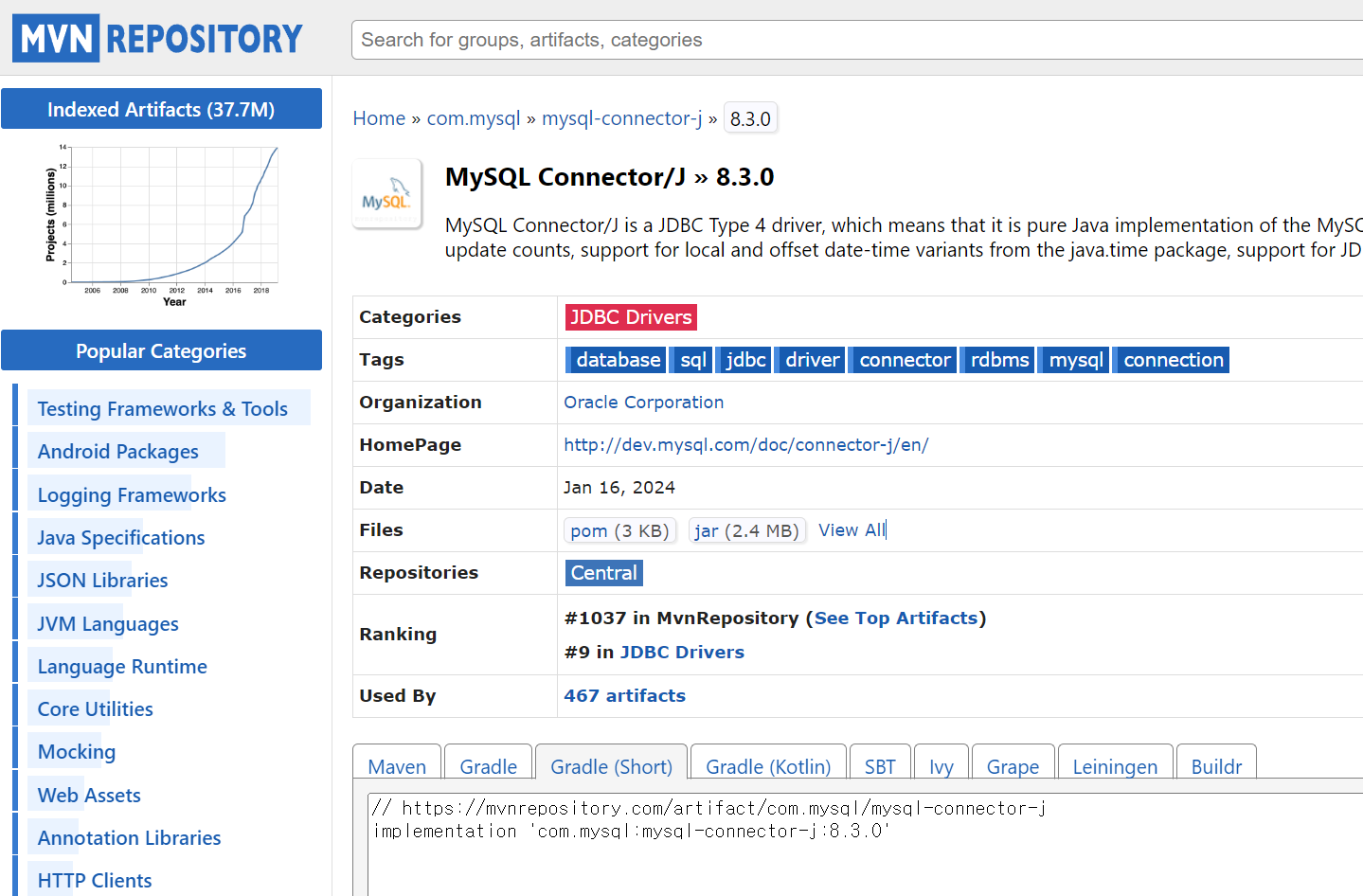Open the dev.mysql.com homepage link
The image size is (1363, 896).
746,445
